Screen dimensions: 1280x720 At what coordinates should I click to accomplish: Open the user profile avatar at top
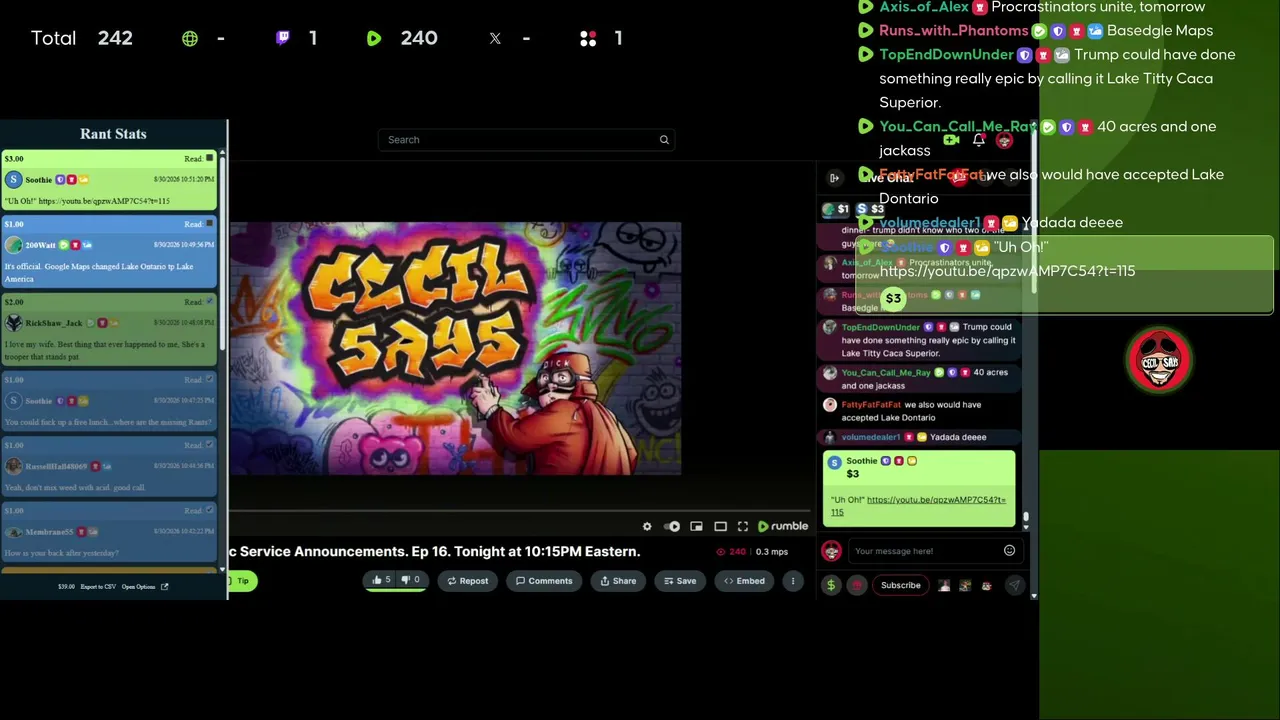pos(1004,140)
